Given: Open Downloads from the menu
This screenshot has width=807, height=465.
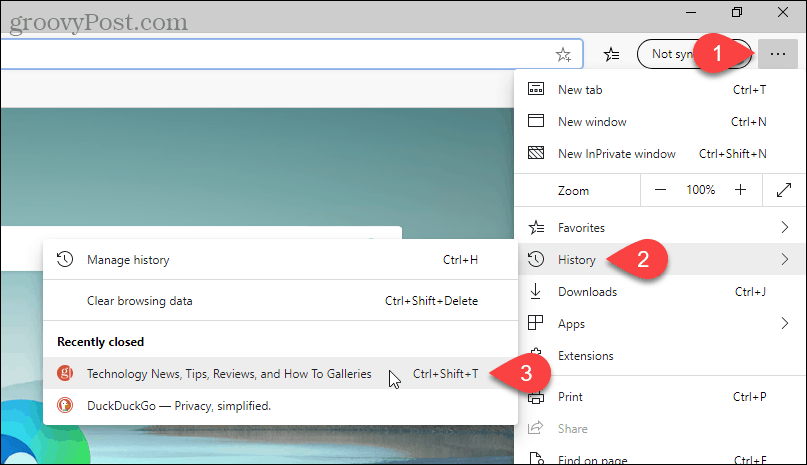Looking at the screenshot, I should tap(586, 292).
